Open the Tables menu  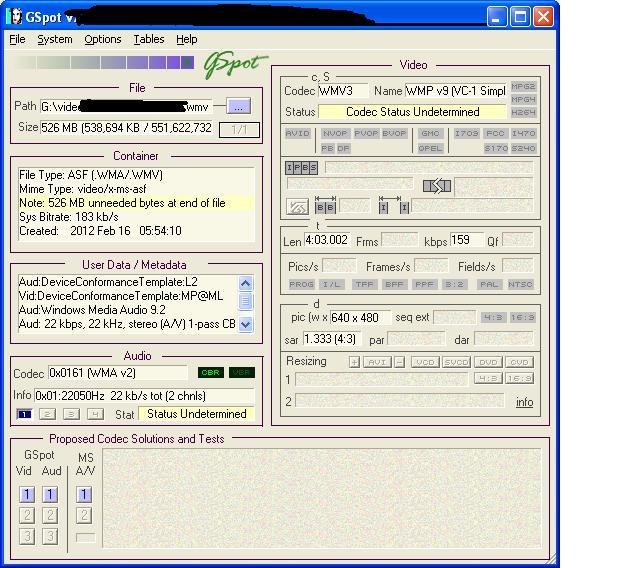click(149, 39)
